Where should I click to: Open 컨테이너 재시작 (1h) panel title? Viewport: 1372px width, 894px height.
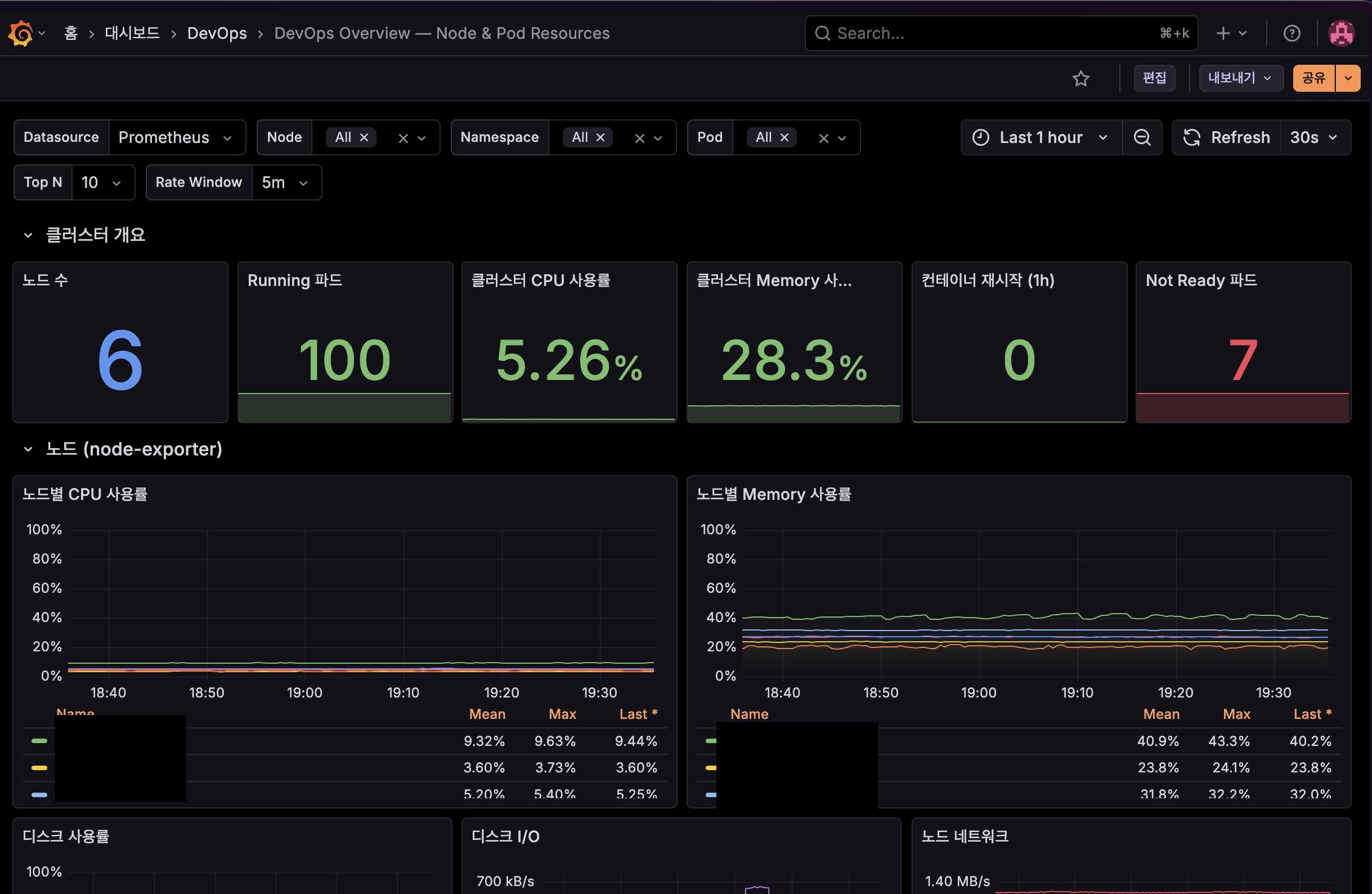(x=988, y=280)
